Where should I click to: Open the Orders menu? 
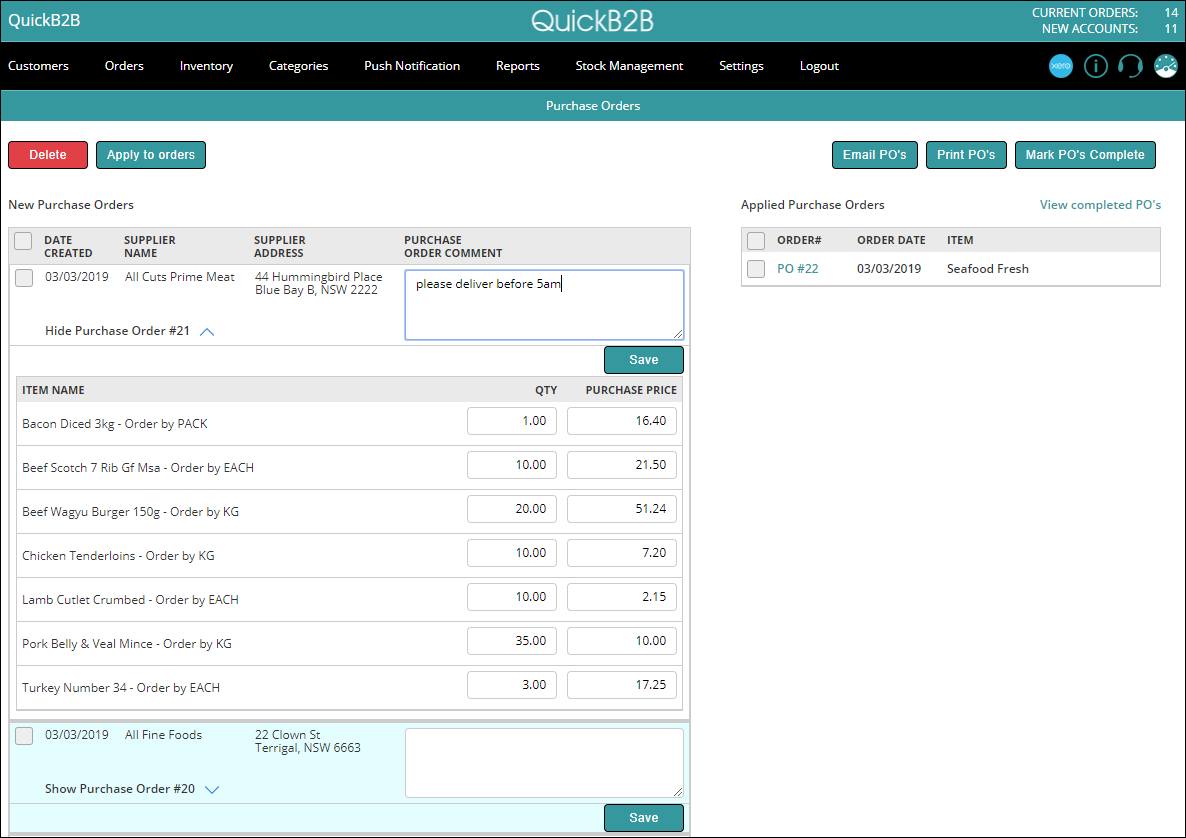click(x=124, y=66)
